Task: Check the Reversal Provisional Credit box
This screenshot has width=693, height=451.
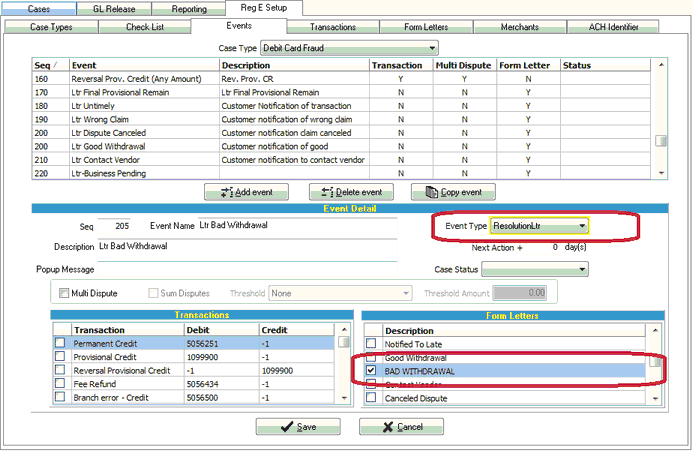Action: click(60, 370)
